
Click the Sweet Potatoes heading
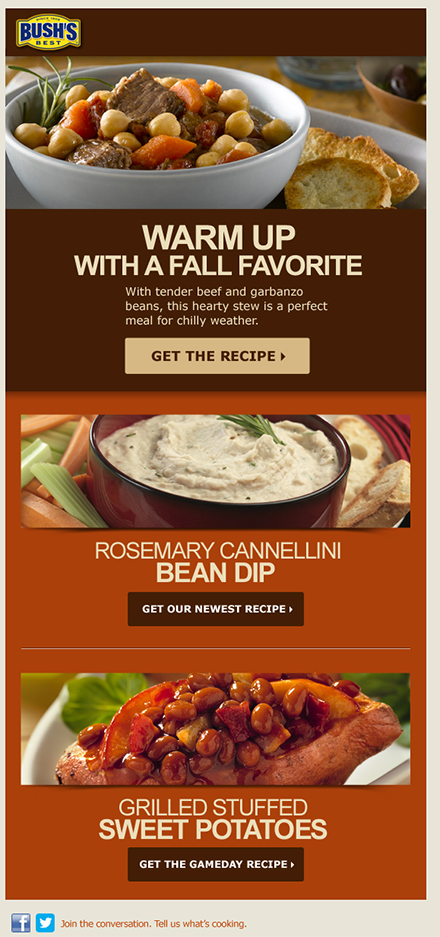pos(213,830)
